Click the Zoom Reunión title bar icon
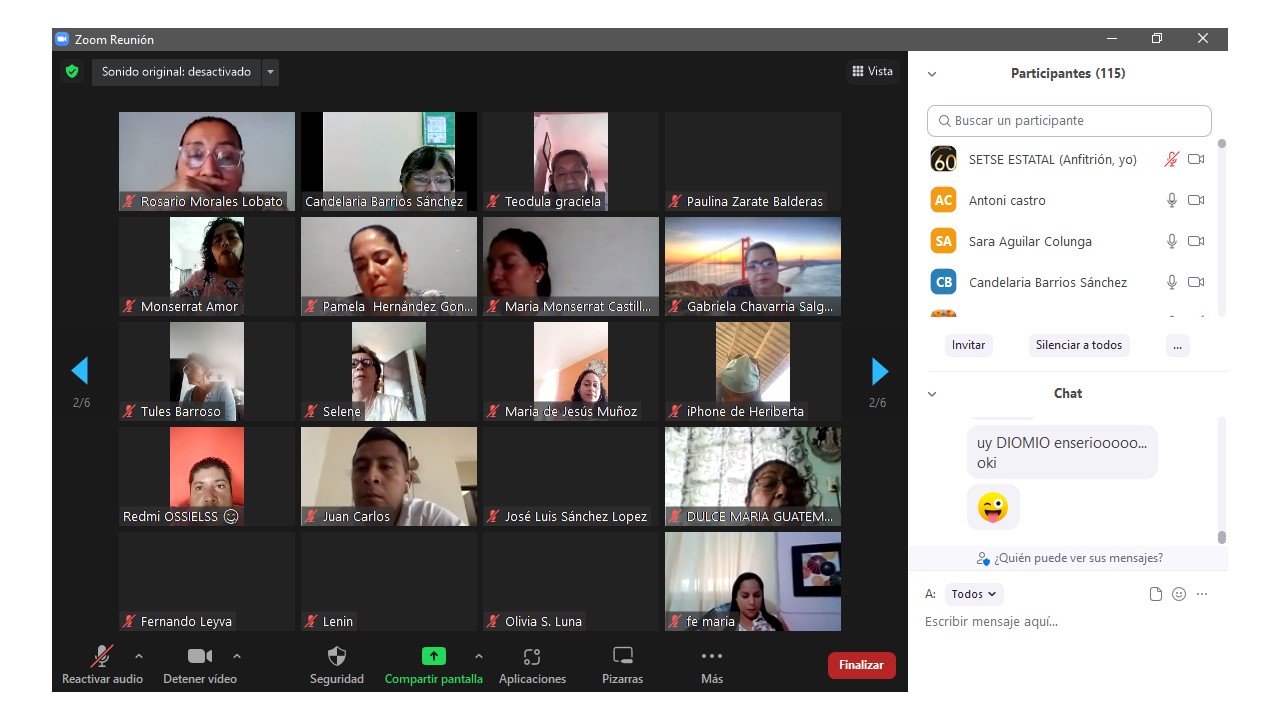This screenshot has height=720, width=1280. pyautogui.click(x=61, y=39)
